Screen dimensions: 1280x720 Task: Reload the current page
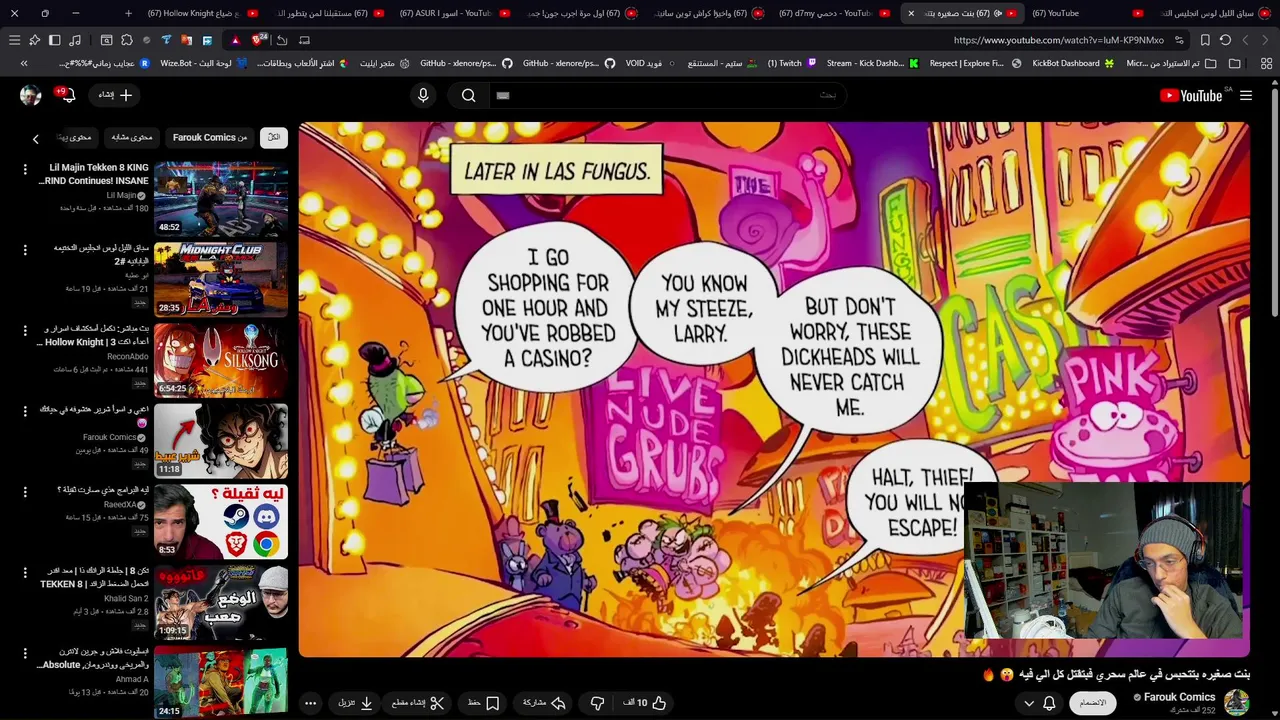point(1225,40)
